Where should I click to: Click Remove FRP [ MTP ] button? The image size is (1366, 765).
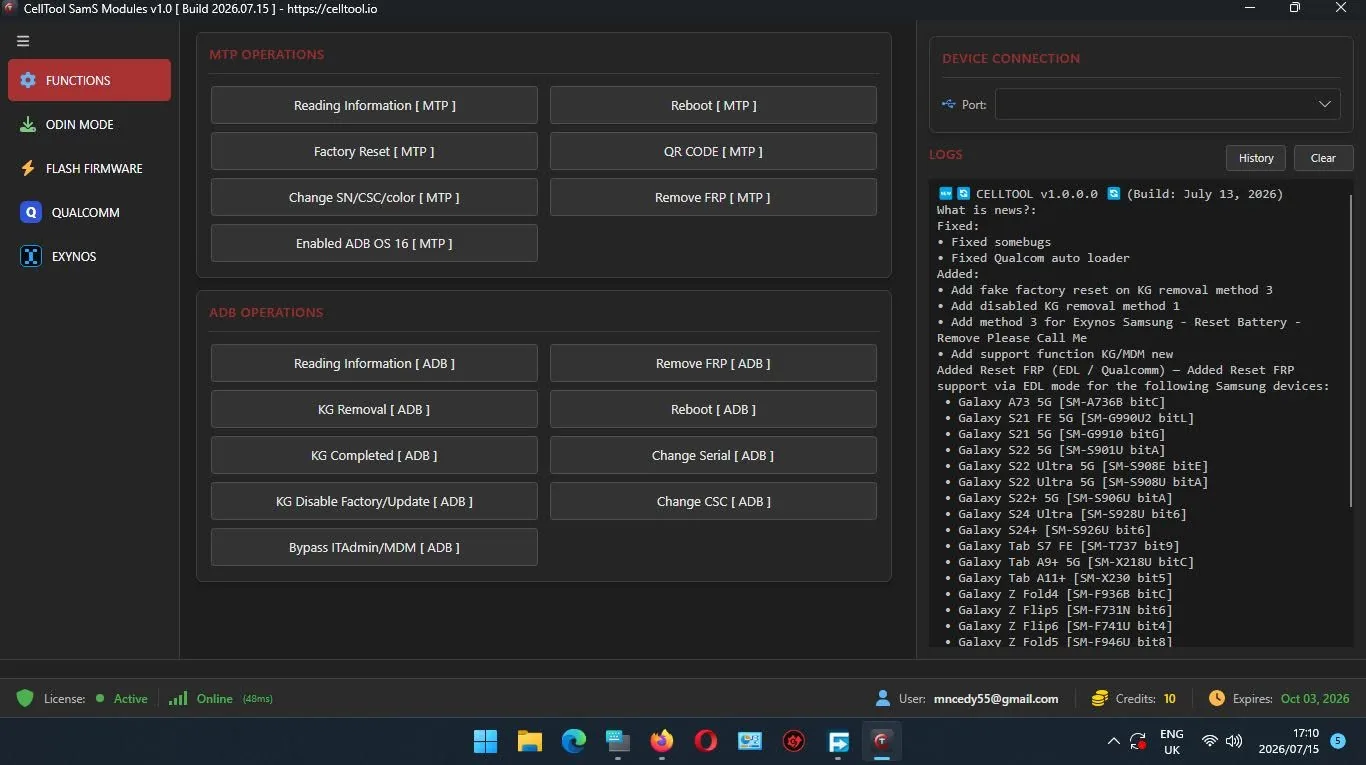(x=713, y=197)
